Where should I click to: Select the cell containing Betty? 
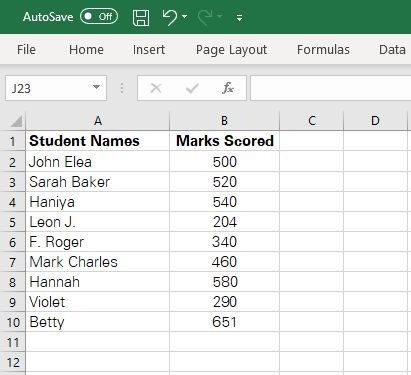(98, 322)
